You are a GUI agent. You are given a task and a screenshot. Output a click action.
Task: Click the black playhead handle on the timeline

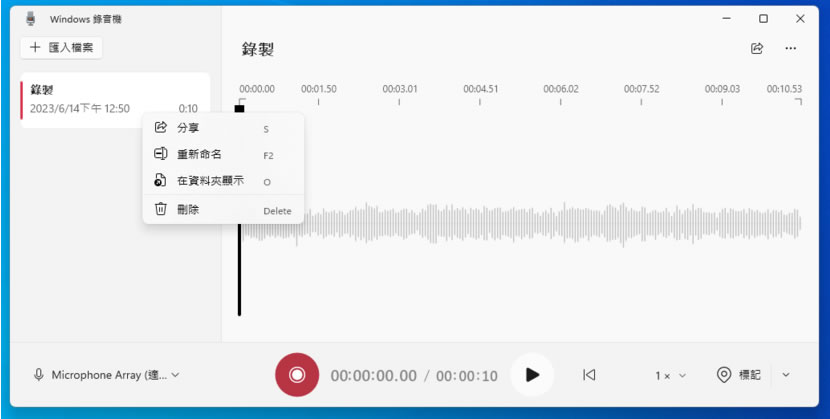click(x=239, y=109)
